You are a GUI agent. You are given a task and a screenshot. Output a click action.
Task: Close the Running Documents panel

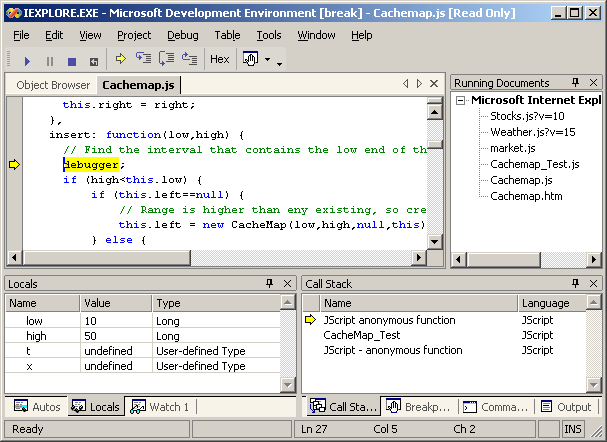coord(593,82)
